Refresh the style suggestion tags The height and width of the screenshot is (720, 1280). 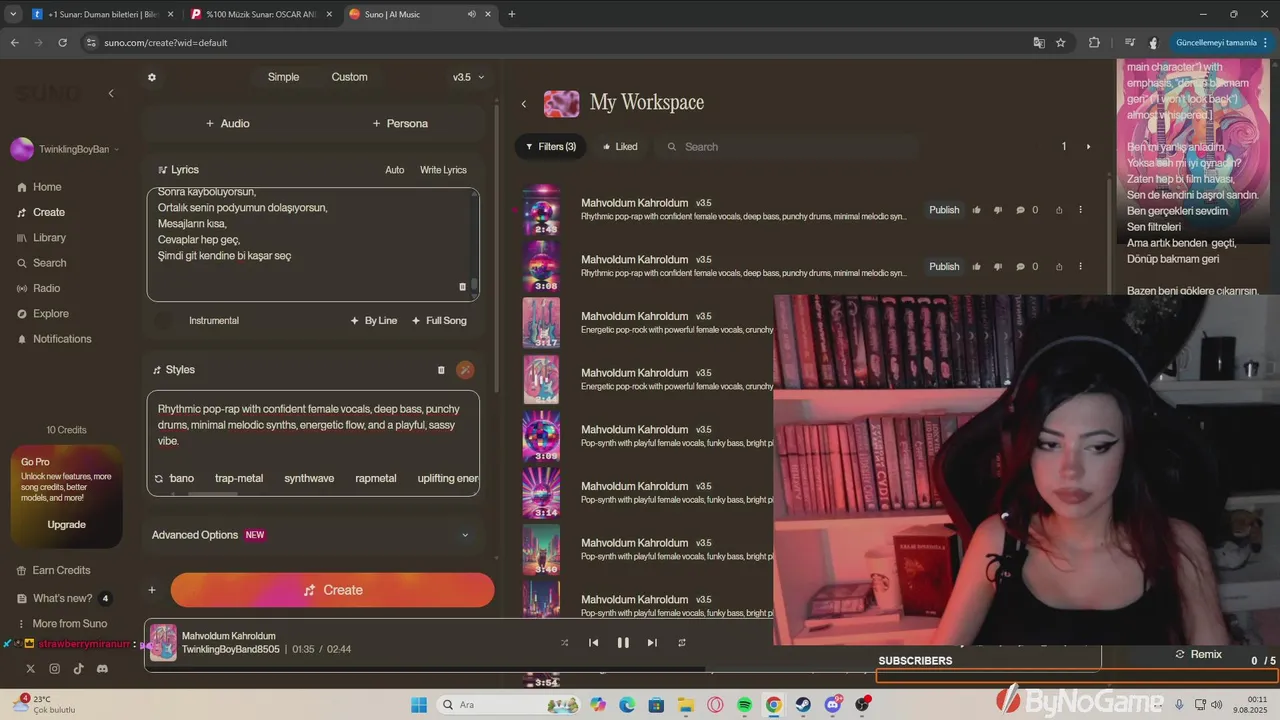click(158, 479)
